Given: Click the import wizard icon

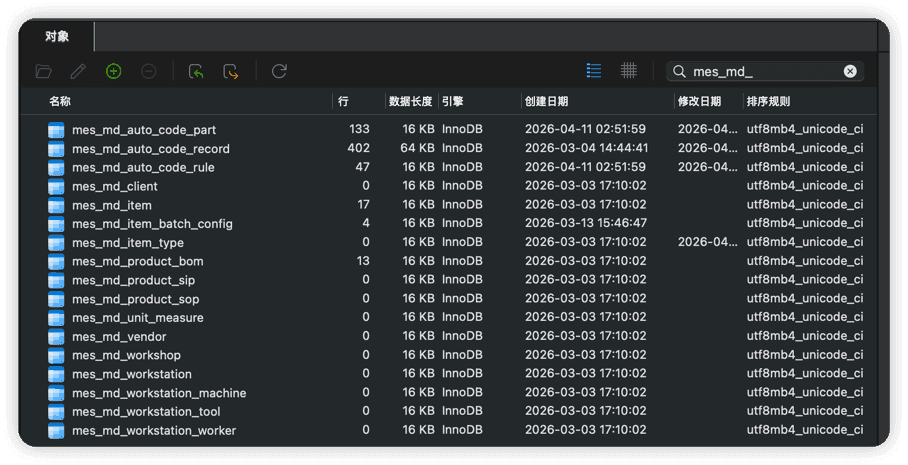Looking at the screenshot, I should pyautogui.click(x=196, y=71).
